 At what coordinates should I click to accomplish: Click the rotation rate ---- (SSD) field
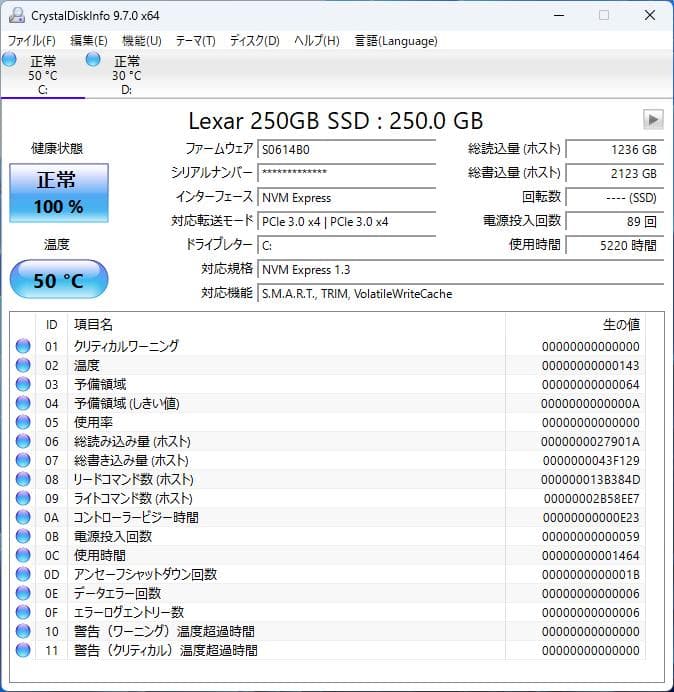(x=615, y=197)
